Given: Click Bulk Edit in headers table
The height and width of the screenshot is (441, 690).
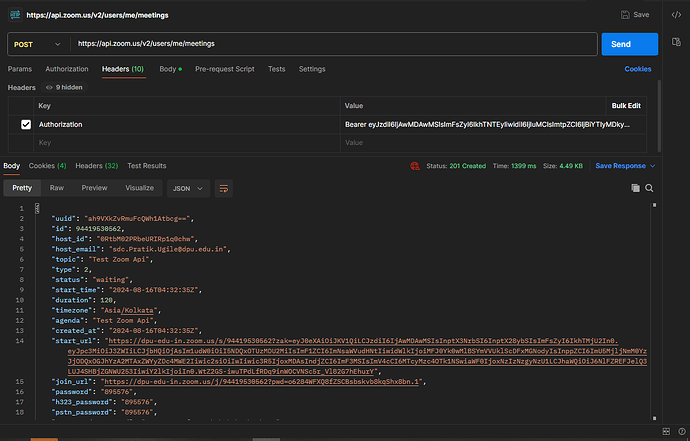Looking at the screenshot, I should tap(628, 105).
